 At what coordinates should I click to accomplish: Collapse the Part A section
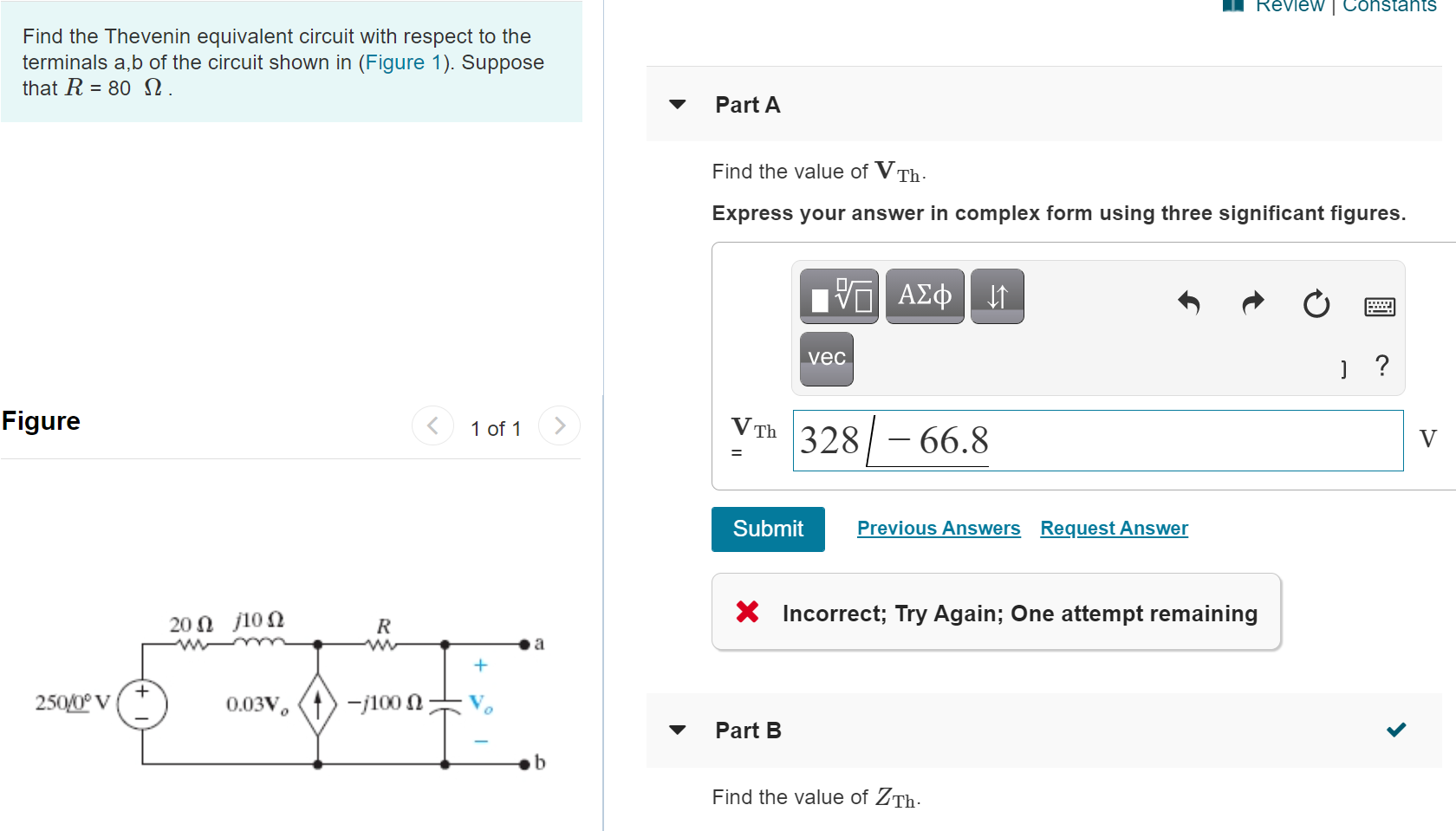[x=677, y=104]
